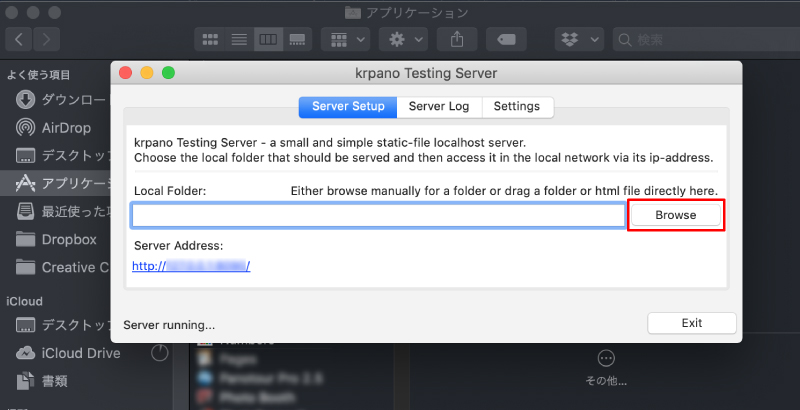Open the server address http link

point(191,266)
